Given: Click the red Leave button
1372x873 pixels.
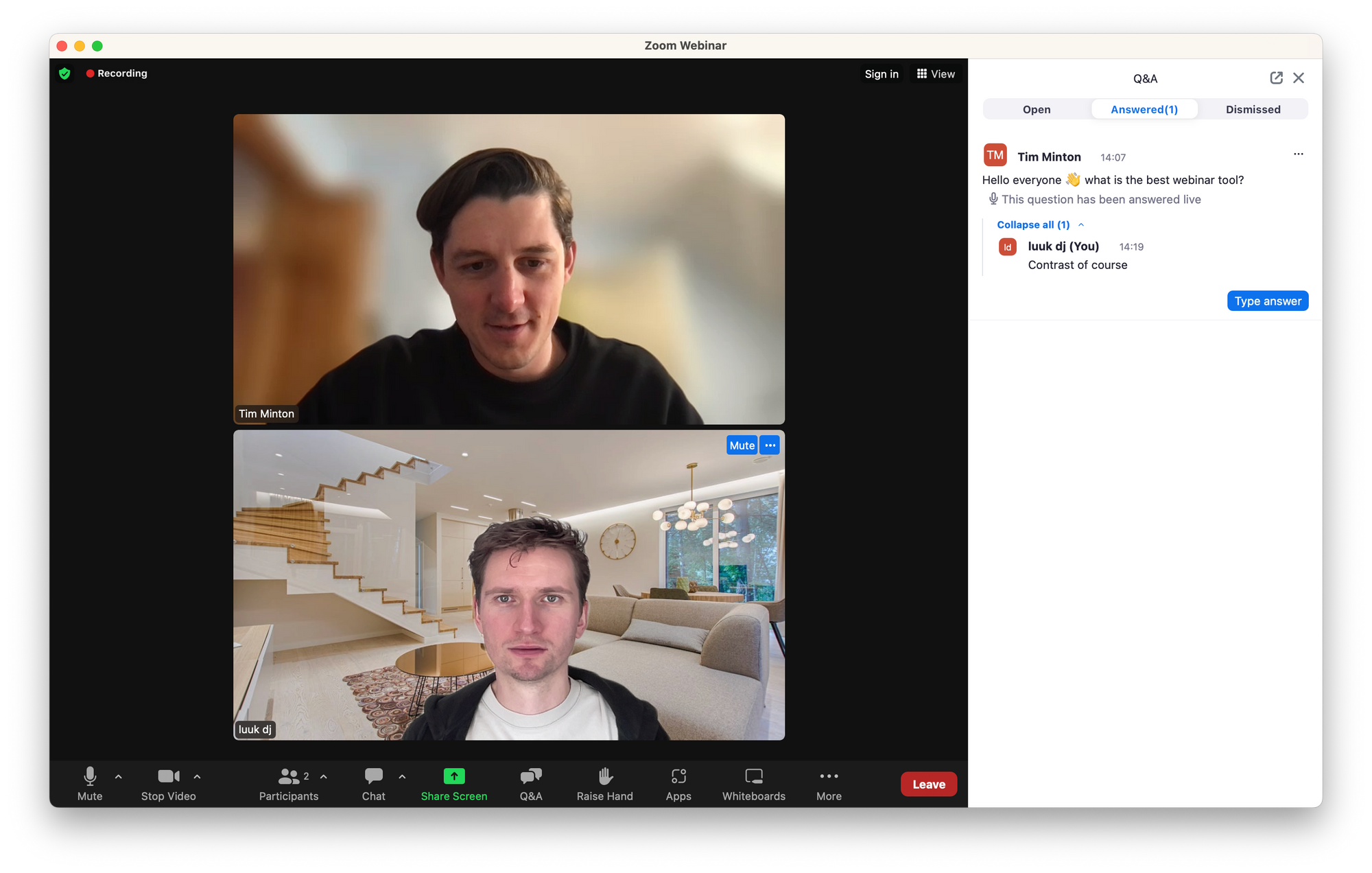Looking at the screenshot, I should pyautogui.click(x=929, y=784).
